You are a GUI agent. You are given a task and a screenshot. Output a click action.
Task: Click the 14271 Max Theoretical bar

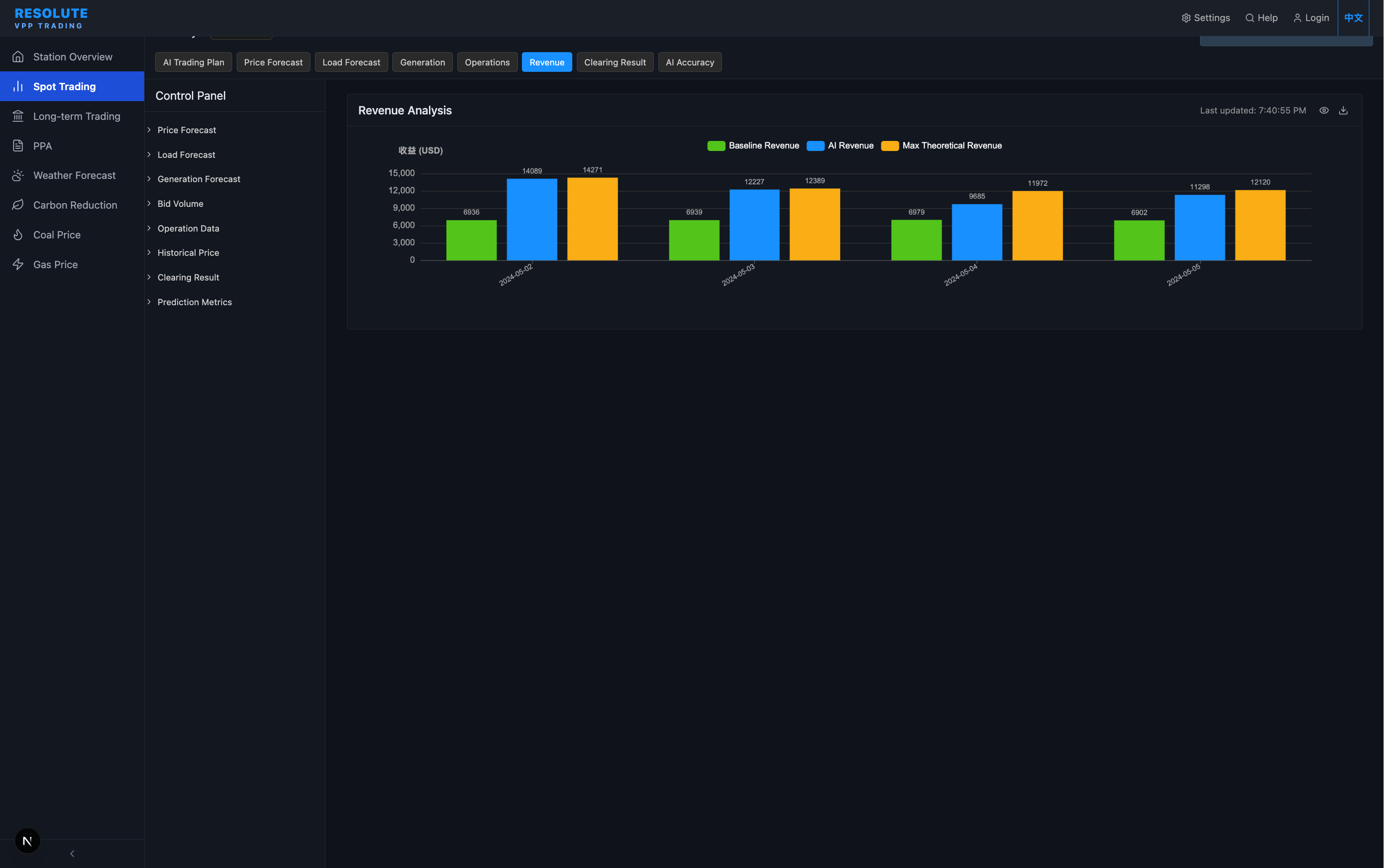tap(592, 219)
